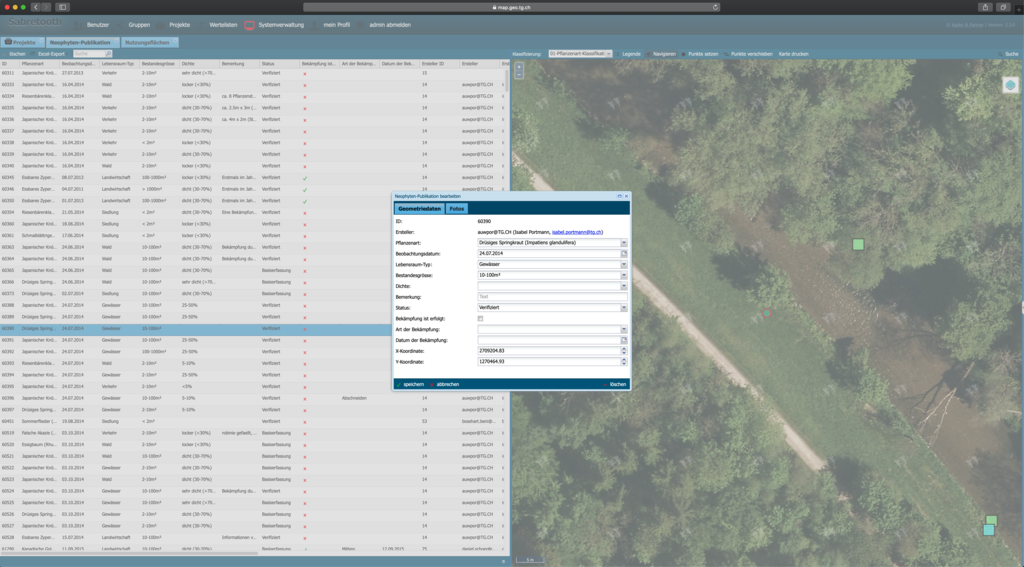Close the Nutzungsflächen tab
The width and height of the screenshot is (1024, 567).
(x=174, y=40)
